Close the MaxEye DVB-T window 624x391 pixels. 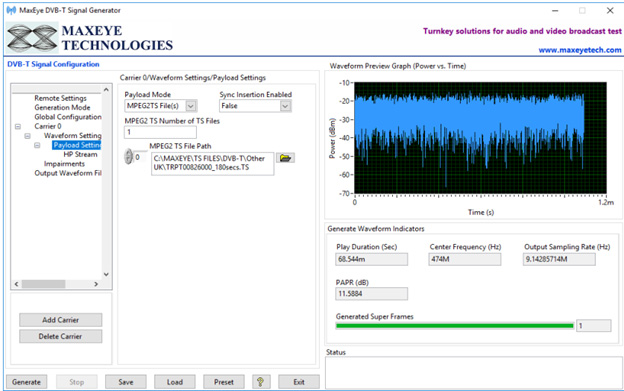click(x=610, y=11)
